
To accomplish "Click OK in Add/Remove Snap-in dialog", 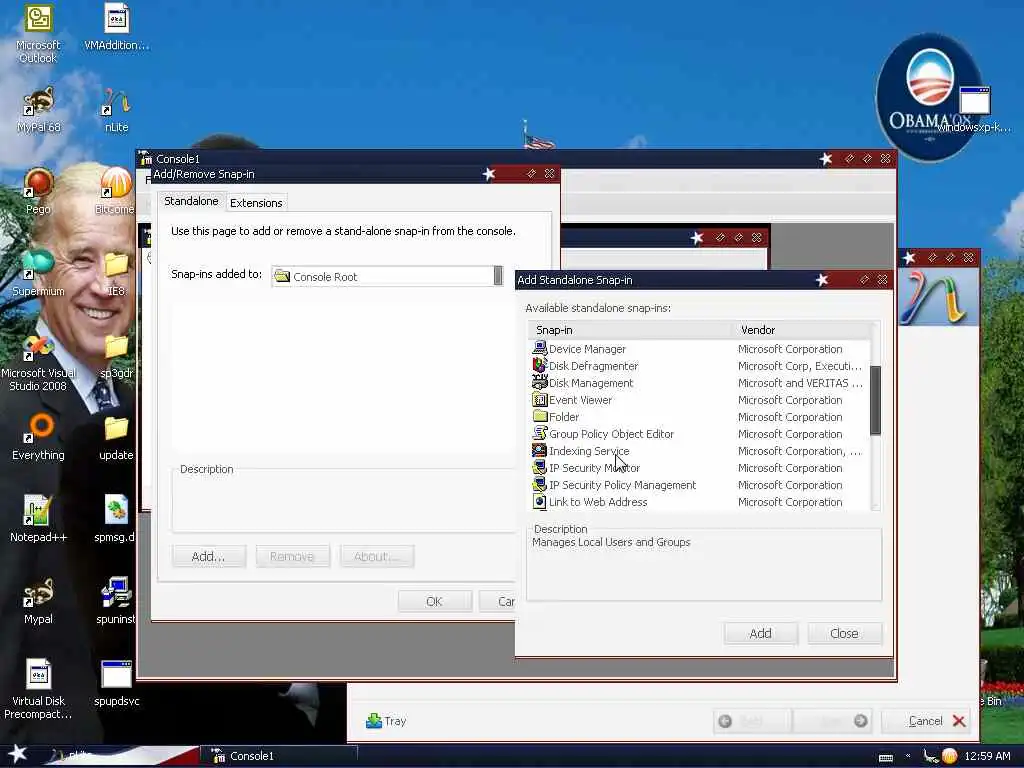I will [435, 601].
